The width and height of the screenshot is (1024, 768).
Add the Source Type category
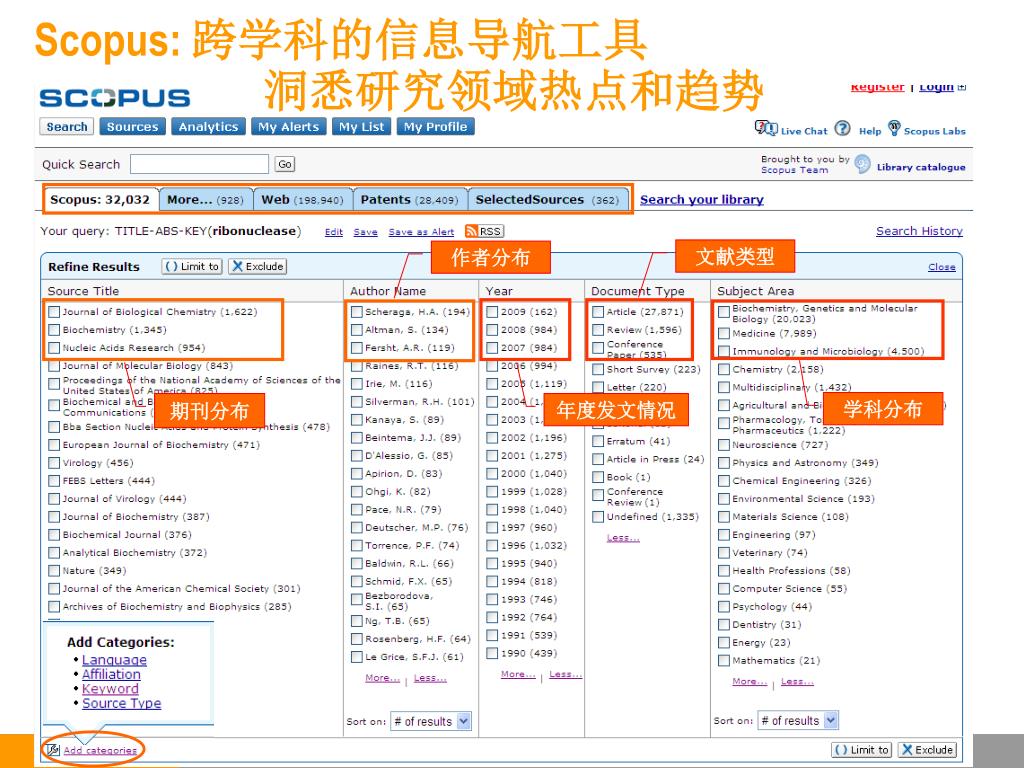pos(121,703)
